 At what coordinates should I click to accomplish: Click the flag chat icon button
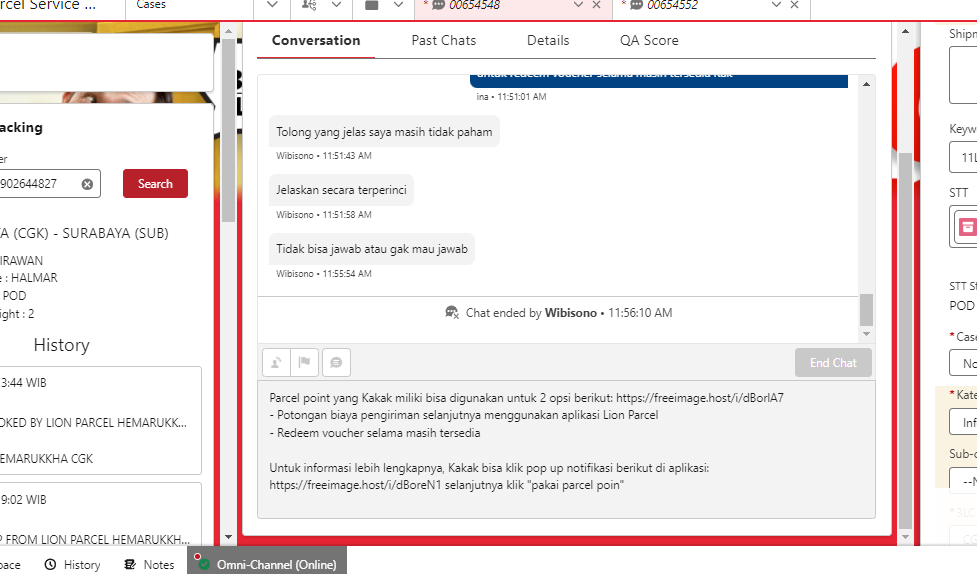tap(305, 363)
